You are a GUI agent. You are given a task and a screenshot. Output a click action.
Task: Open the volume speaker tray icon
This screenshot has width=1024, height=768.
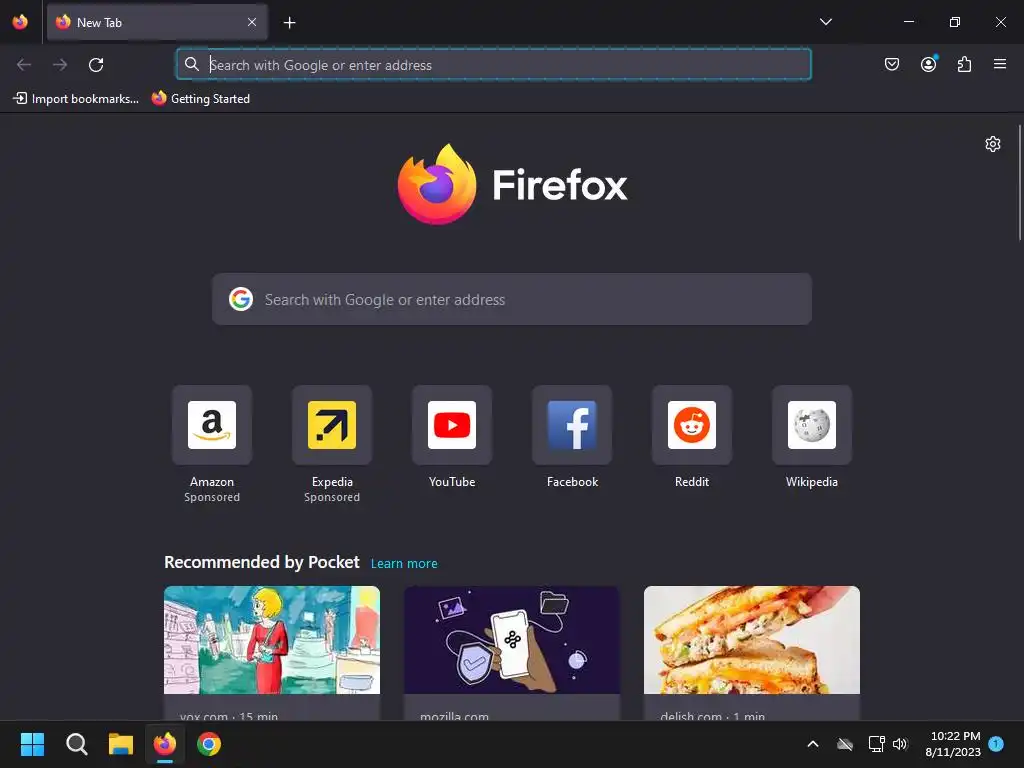pos(900,744)
